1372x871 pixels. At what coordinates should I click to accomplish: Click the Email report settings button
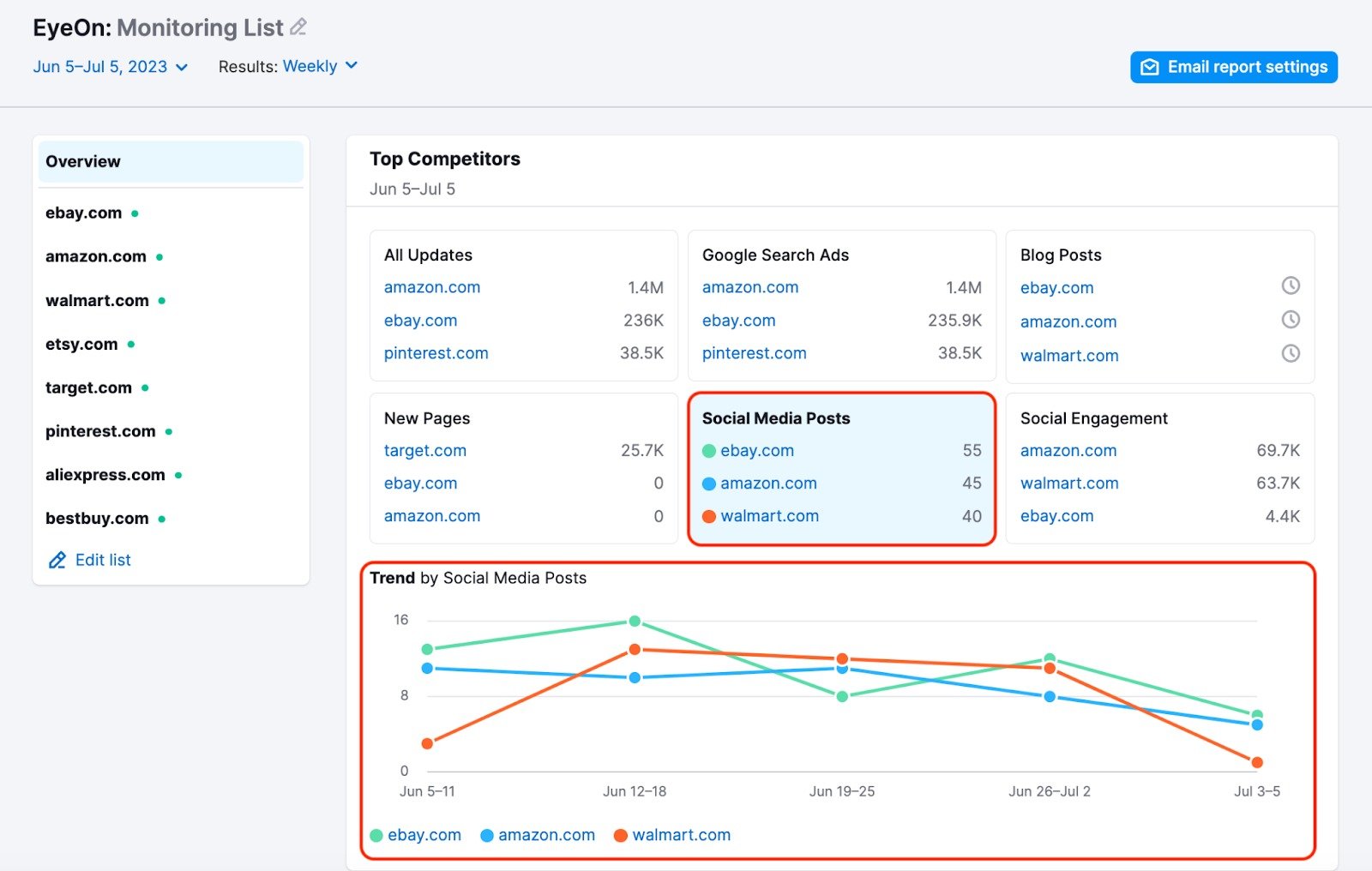[x=1233, y=67]
